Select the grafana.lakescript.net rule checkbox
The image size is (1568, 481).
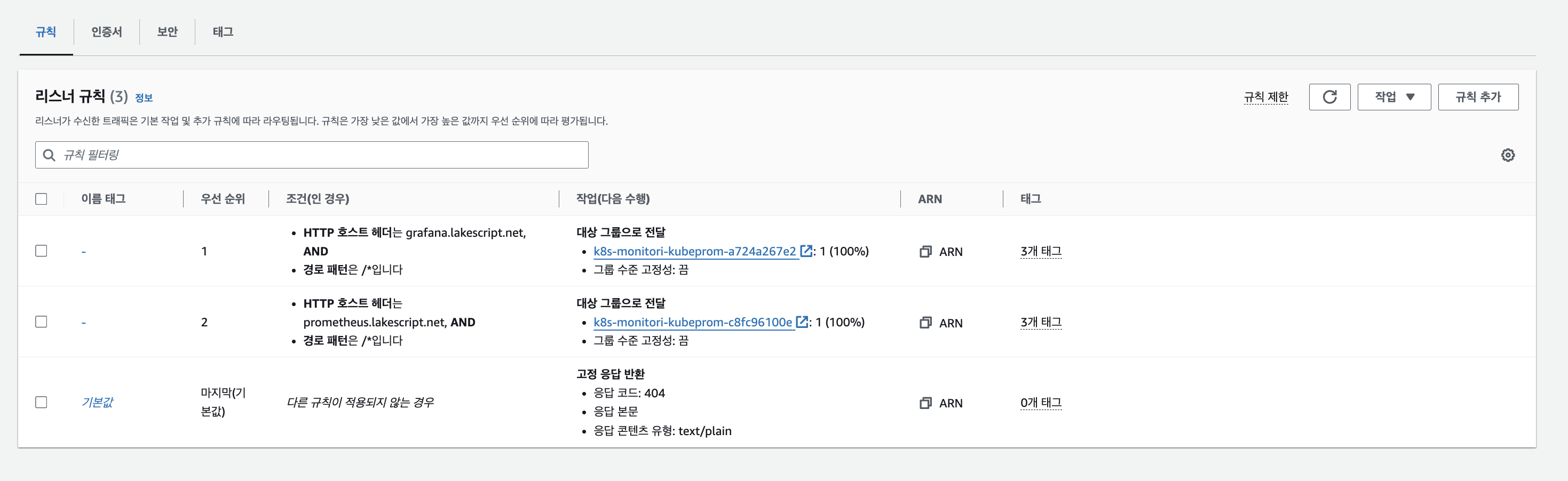click(x=41, y=251)
